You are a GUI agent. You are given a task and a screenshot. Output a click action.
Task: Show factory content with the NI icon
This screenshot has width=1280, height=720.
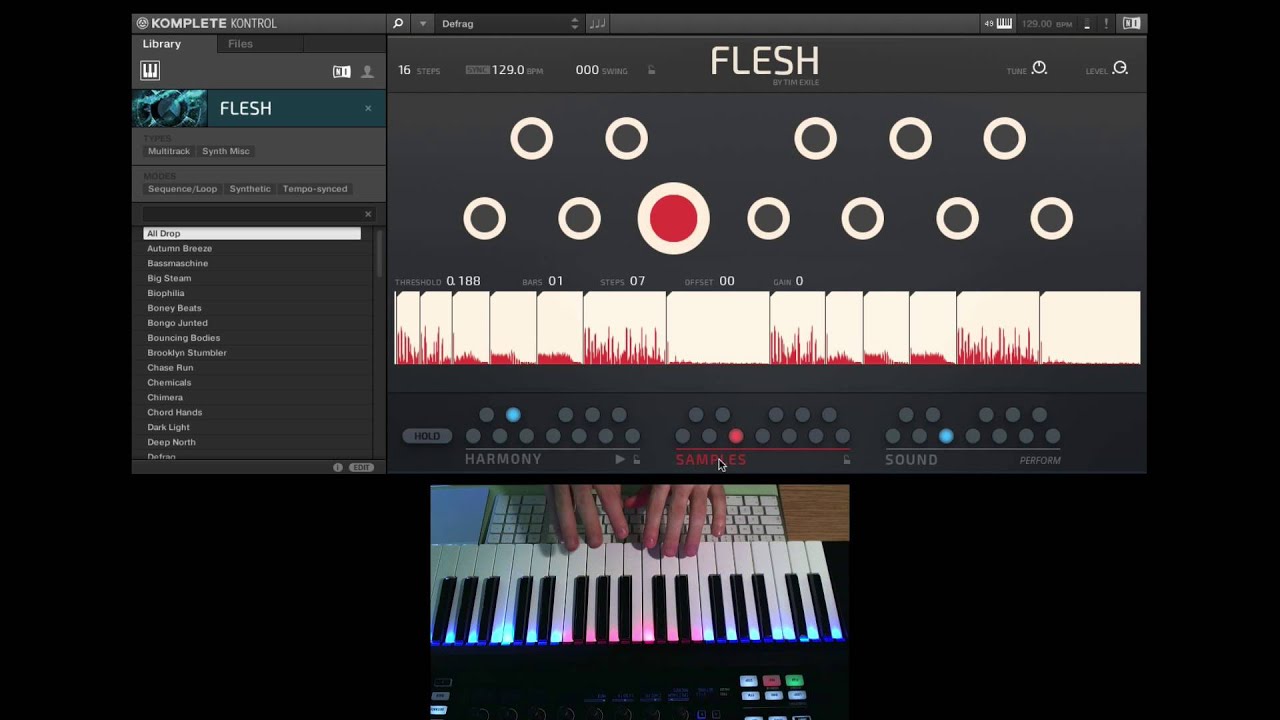pos(341,71)
